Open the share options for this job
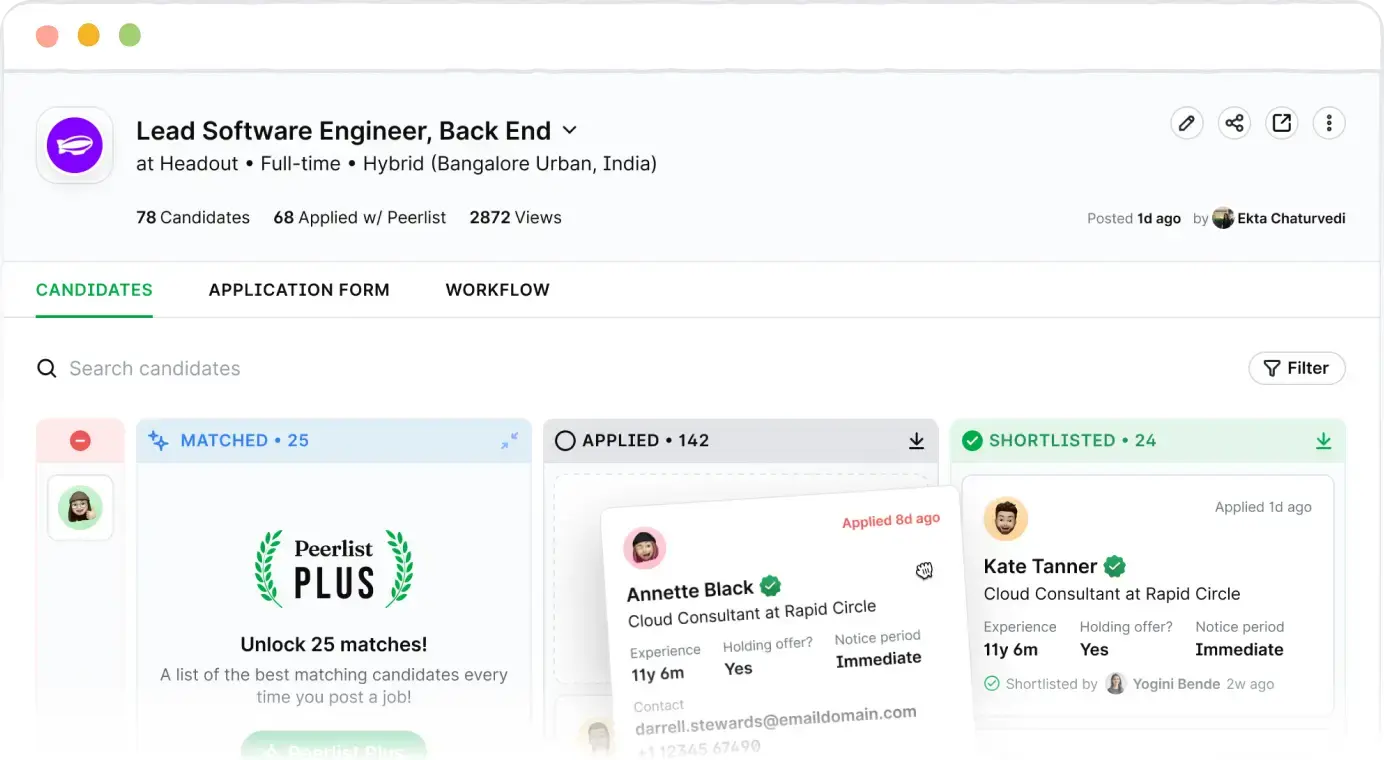This screenshot has height=760, width=1384. (1234, 122)
